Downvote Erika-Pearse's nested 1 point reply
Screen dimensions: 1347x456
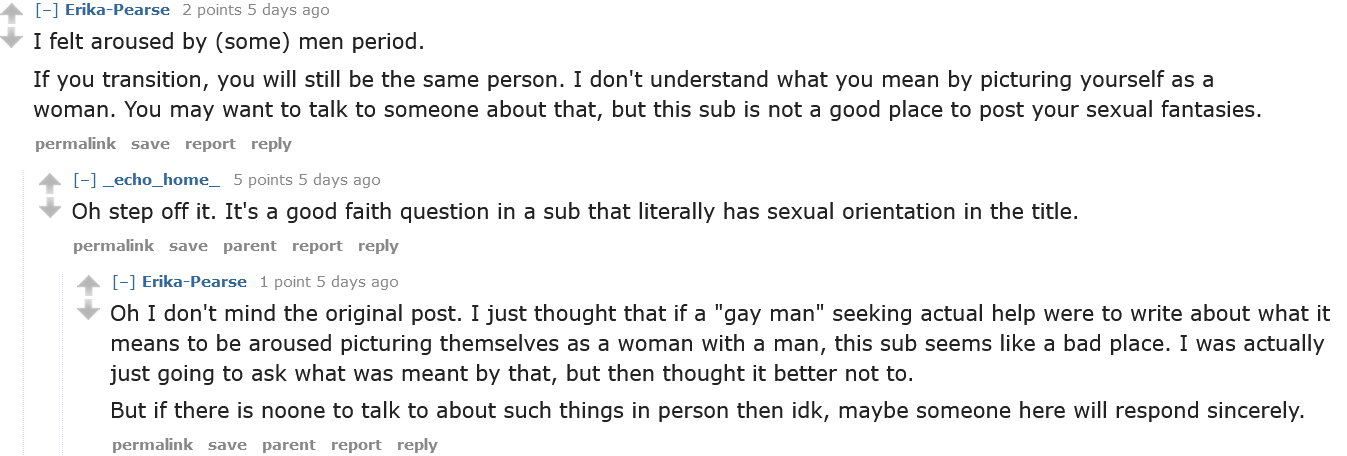click(x=89, y=310)
